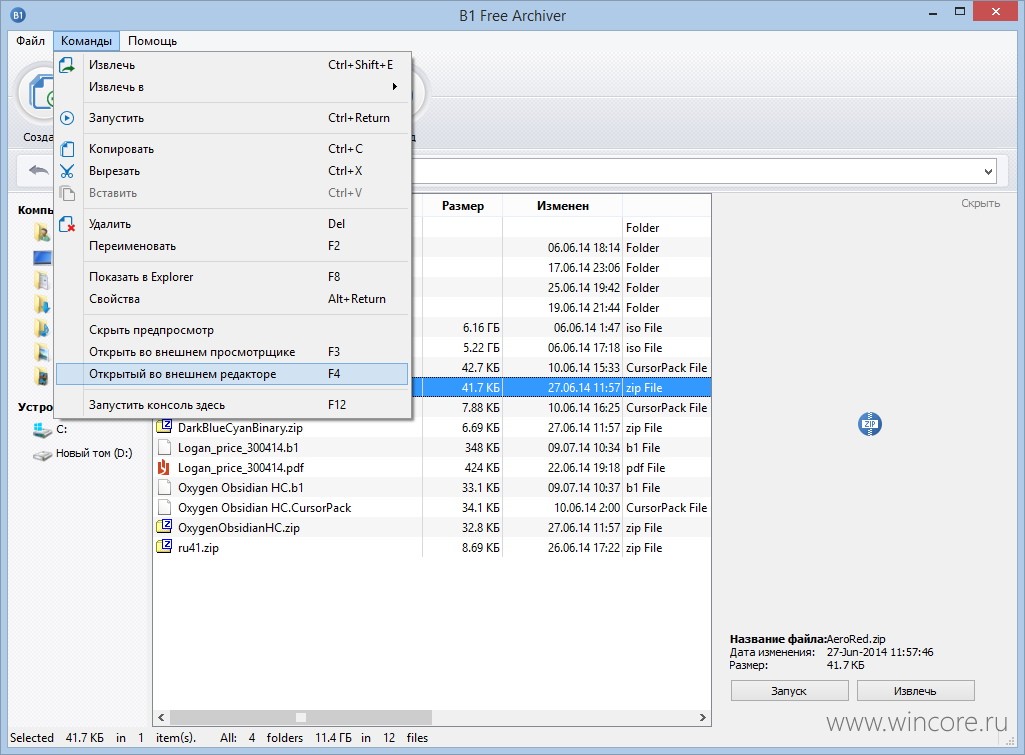Click the Run play icon in menu
This screenshot has height=755, width=1025.
67,118
